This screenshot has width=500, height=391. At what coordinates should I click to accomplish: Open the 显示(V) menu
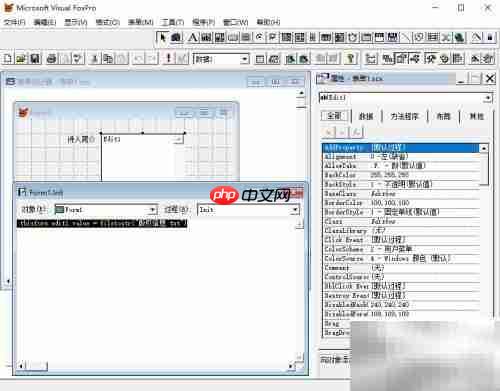click(x=76, y=22)
